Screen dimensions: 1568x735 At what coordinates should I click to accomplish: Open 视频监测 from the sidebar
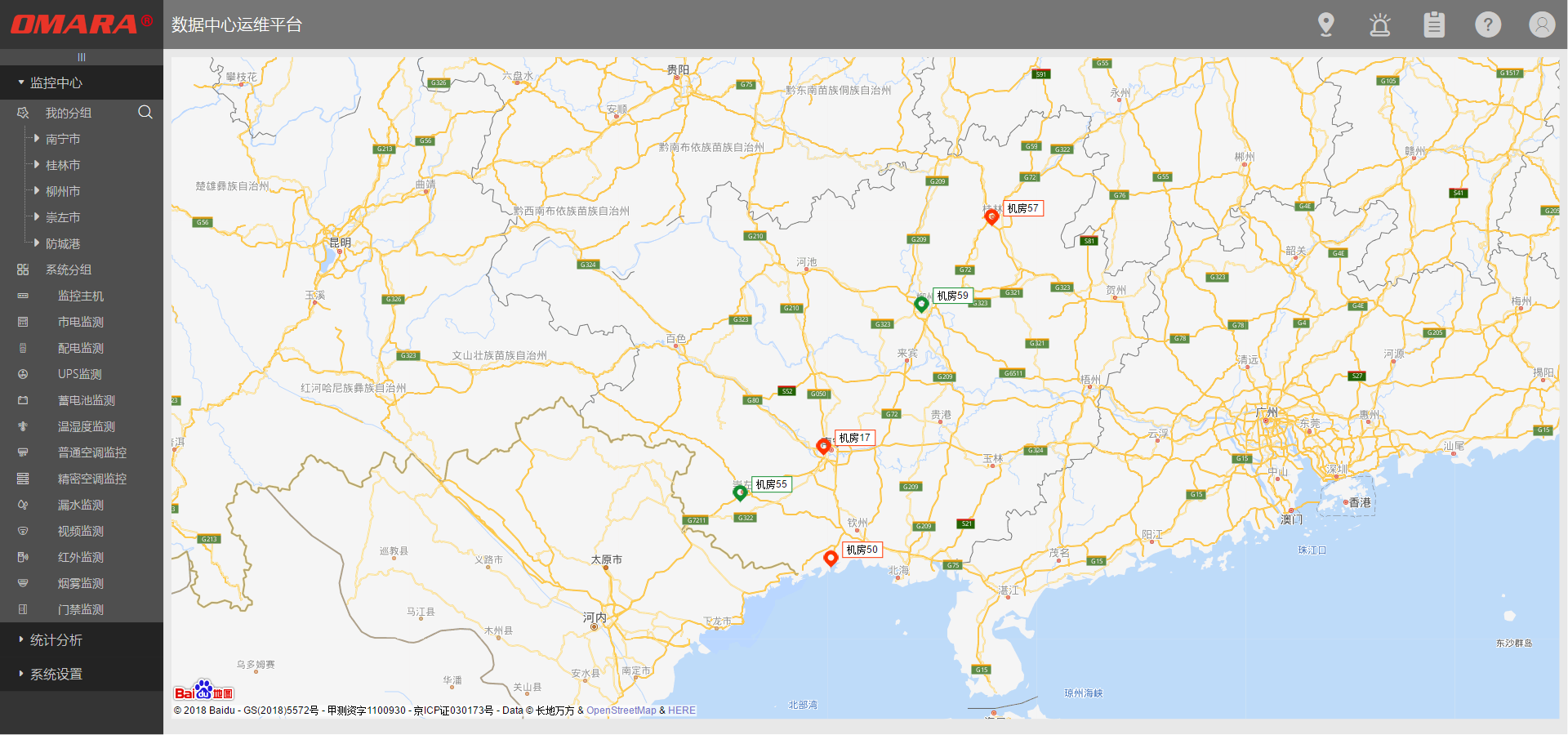coord(80,531)
